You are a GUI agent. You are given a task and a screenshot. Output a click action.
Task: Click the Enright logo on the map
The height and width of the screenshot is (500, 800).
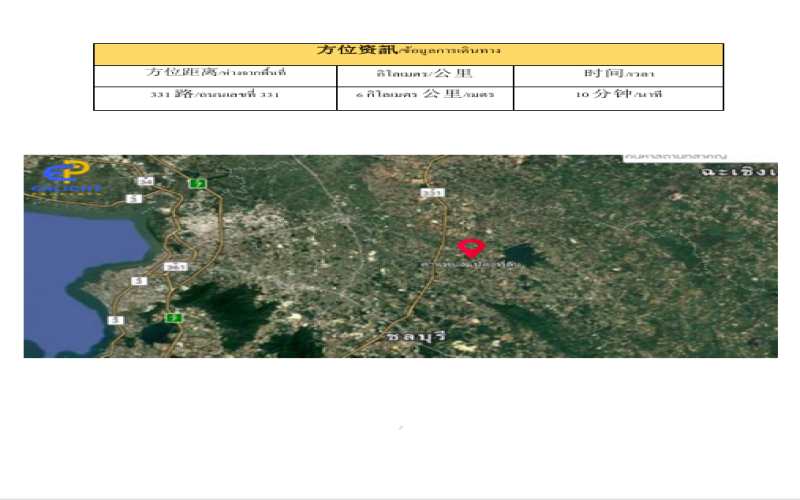tap(66, 177)
